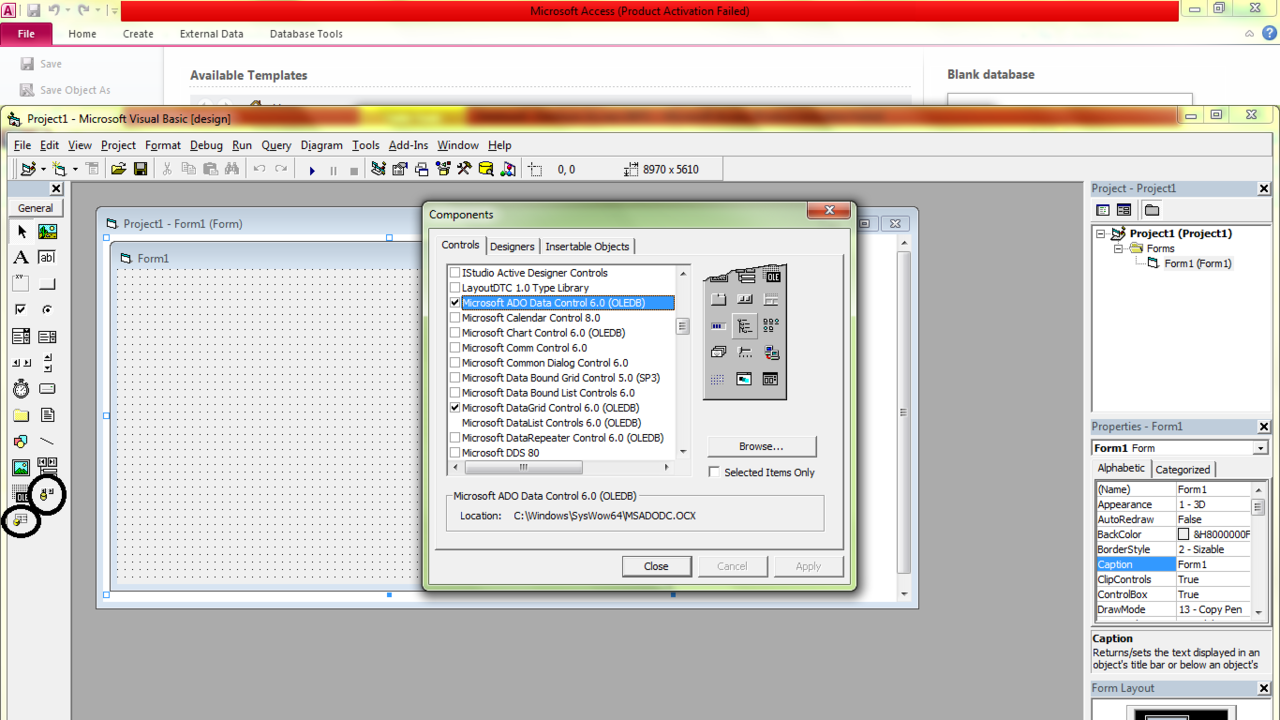Start the program with Run arrow
Screen dimensions: 1280x720
pos(312,170)
